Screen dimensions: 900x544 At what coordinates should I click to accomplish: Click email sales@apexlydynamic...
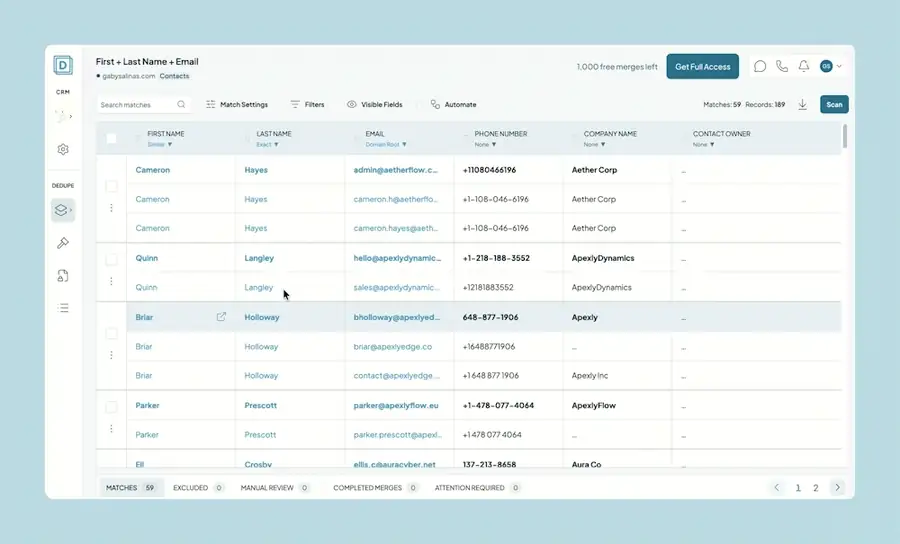pyautogui.click(x=397, y=287)
